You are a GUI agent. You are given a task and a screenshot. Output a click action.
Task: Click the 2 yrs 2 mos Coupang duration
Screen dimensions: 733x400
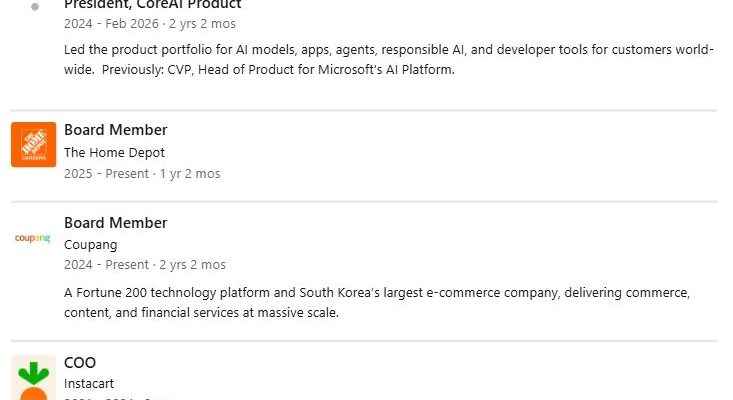pyautogui.click(x=192, y=265)
